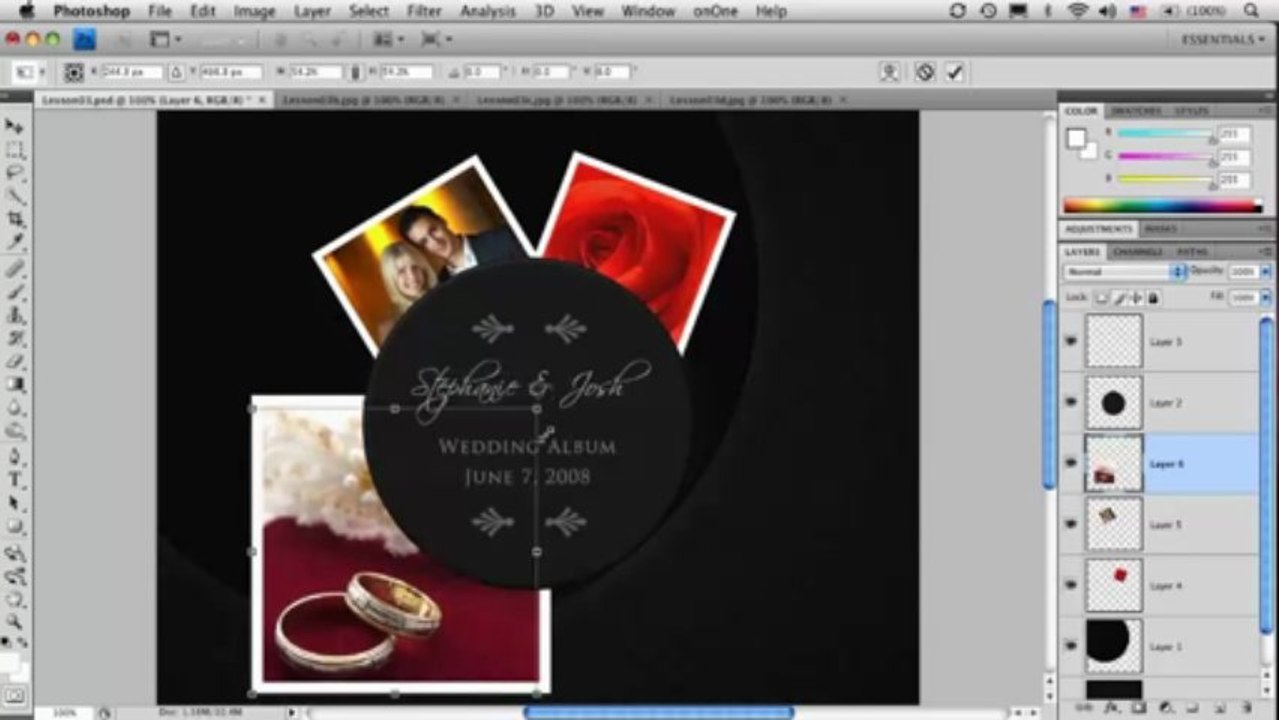
Task: Open the Opacity dropdown arrow
Action: (x=1266, y=272)
